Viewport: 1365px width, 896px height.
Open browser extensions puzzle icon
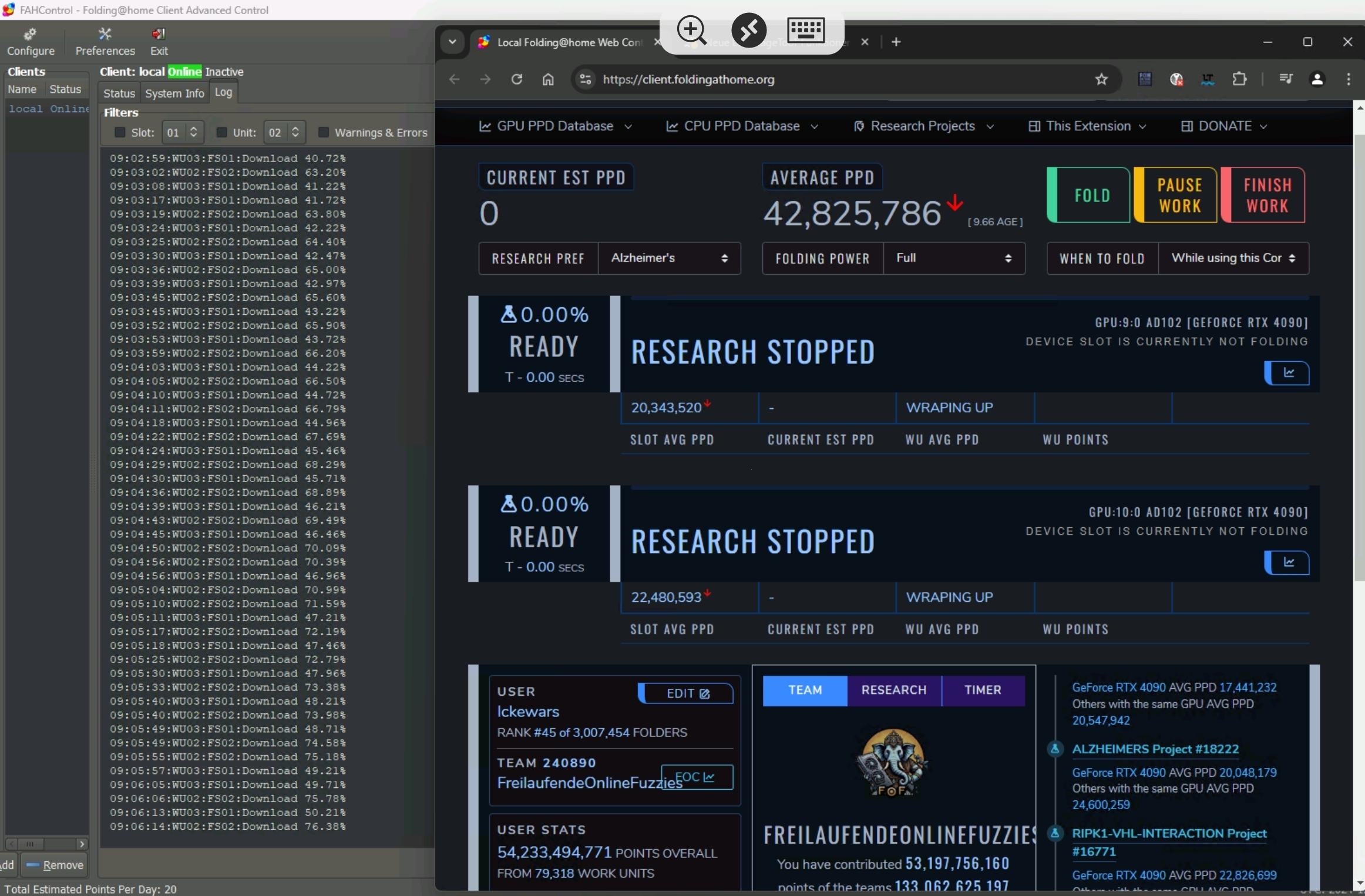1239,79
